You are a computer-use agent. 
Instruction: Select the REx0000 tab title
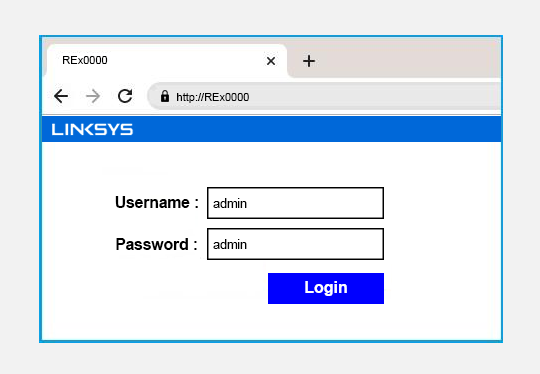[x=85, y=60]
